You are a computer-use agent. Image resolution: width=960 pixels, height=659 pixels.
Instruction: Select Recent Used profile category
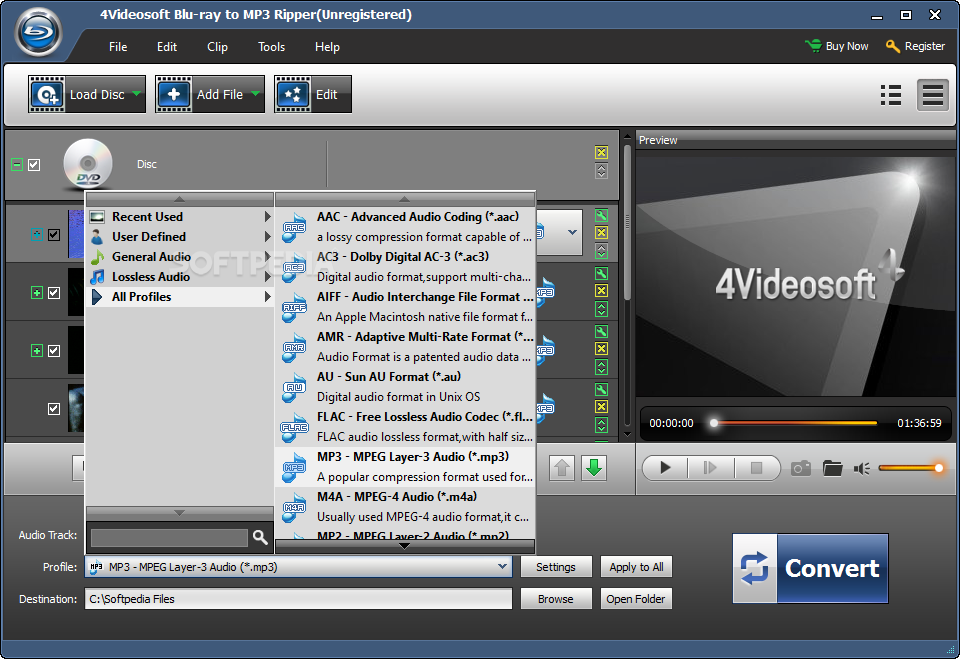179,217
